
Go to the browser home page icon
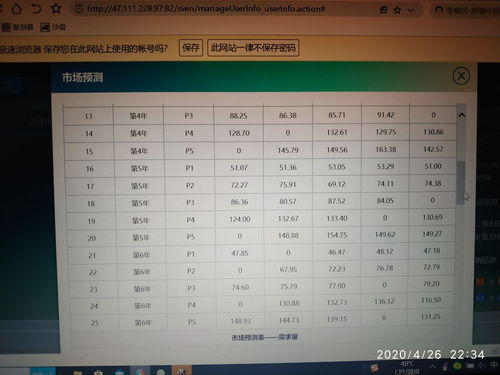point(16,8)
